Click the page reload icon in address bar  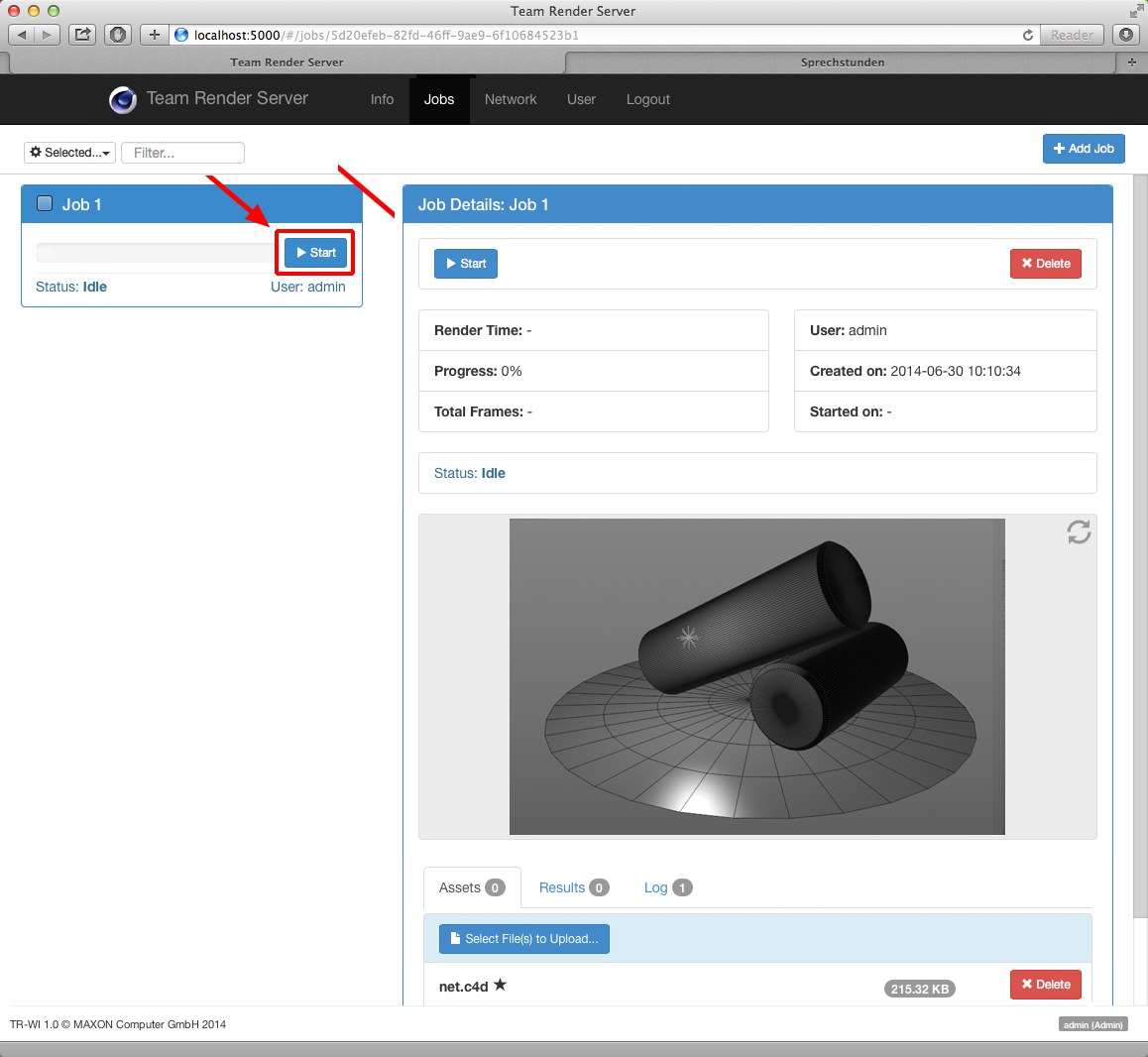pyautogui.click(x=1028, y=35)
